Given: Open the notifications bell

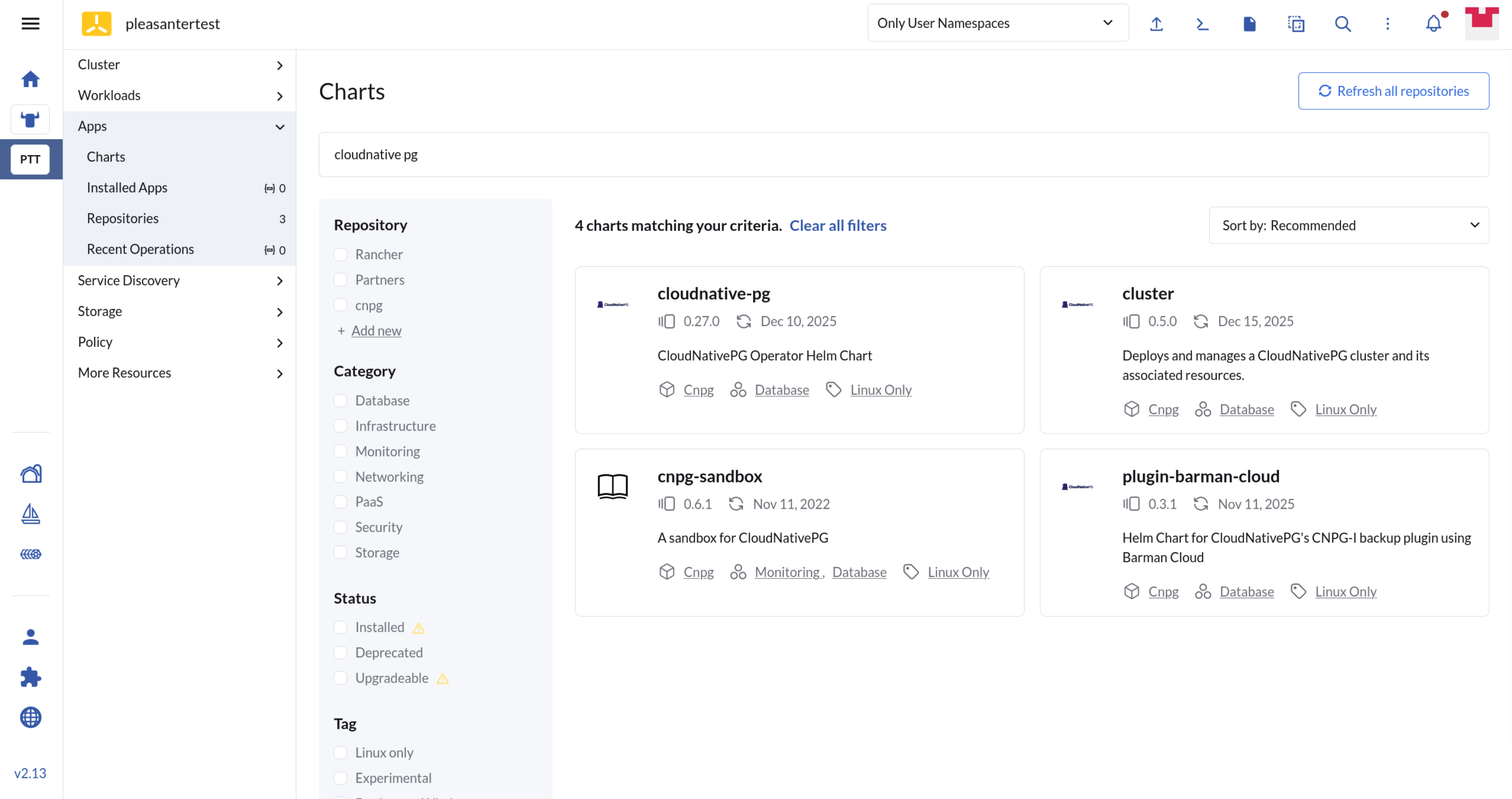Looking at the screenshot, I should [x=1433, y=24].
